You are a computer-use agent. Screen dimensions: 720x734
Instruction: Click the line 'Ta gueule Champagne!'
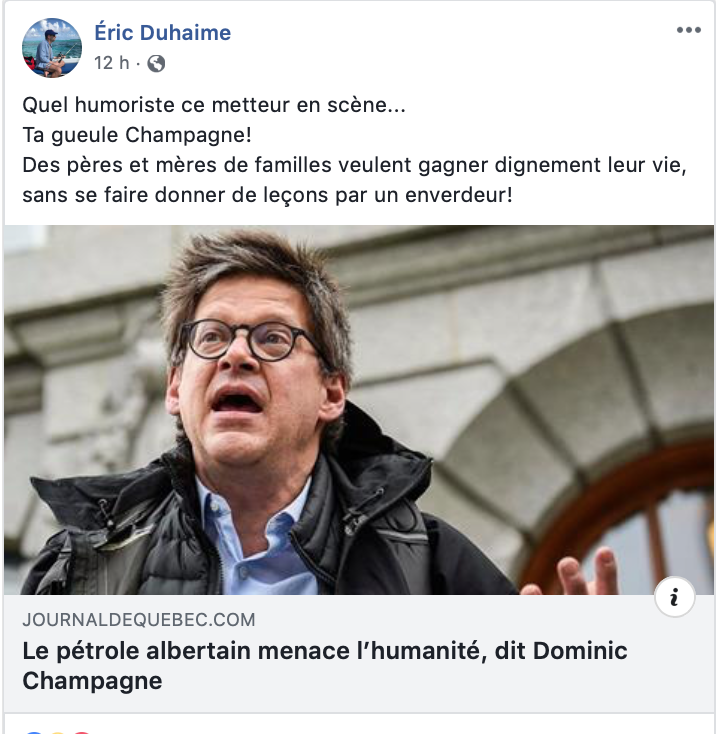(x=137, y=135)
